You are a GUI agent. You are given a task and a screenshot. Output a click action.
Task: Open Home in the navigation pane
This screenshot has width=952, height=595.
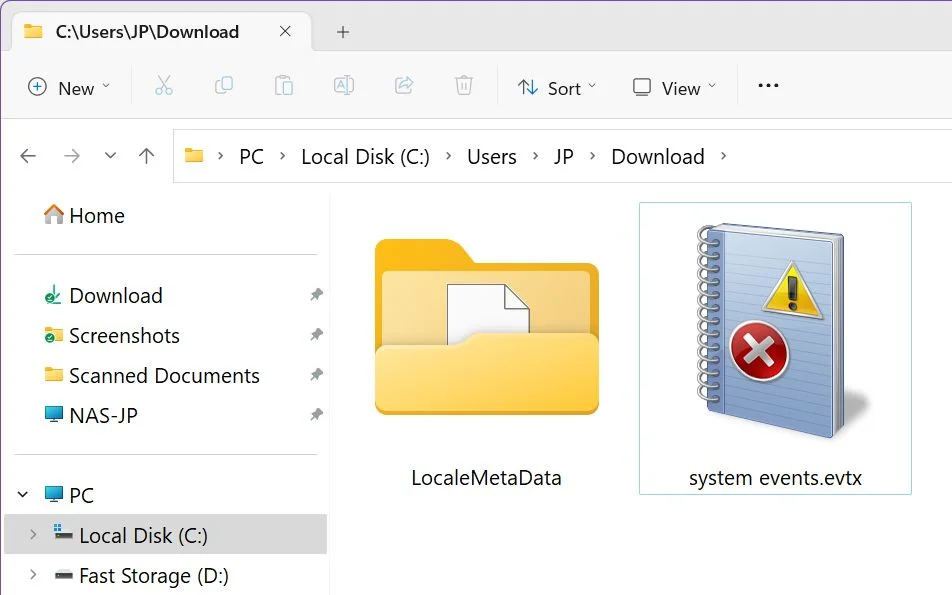coord(84,216)
